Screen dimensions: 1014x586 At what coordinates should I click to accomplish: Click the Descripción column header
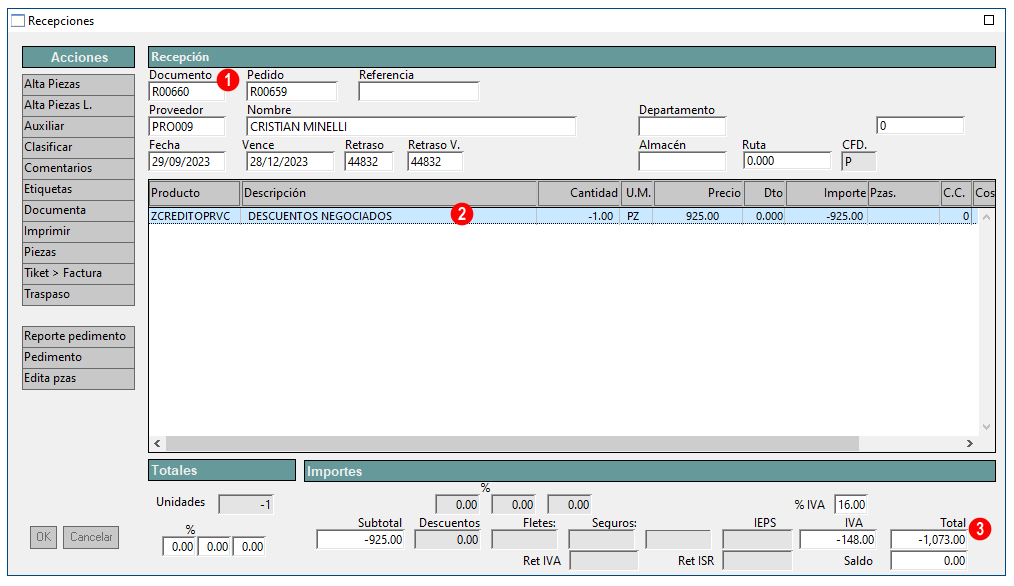pos(389,193)
